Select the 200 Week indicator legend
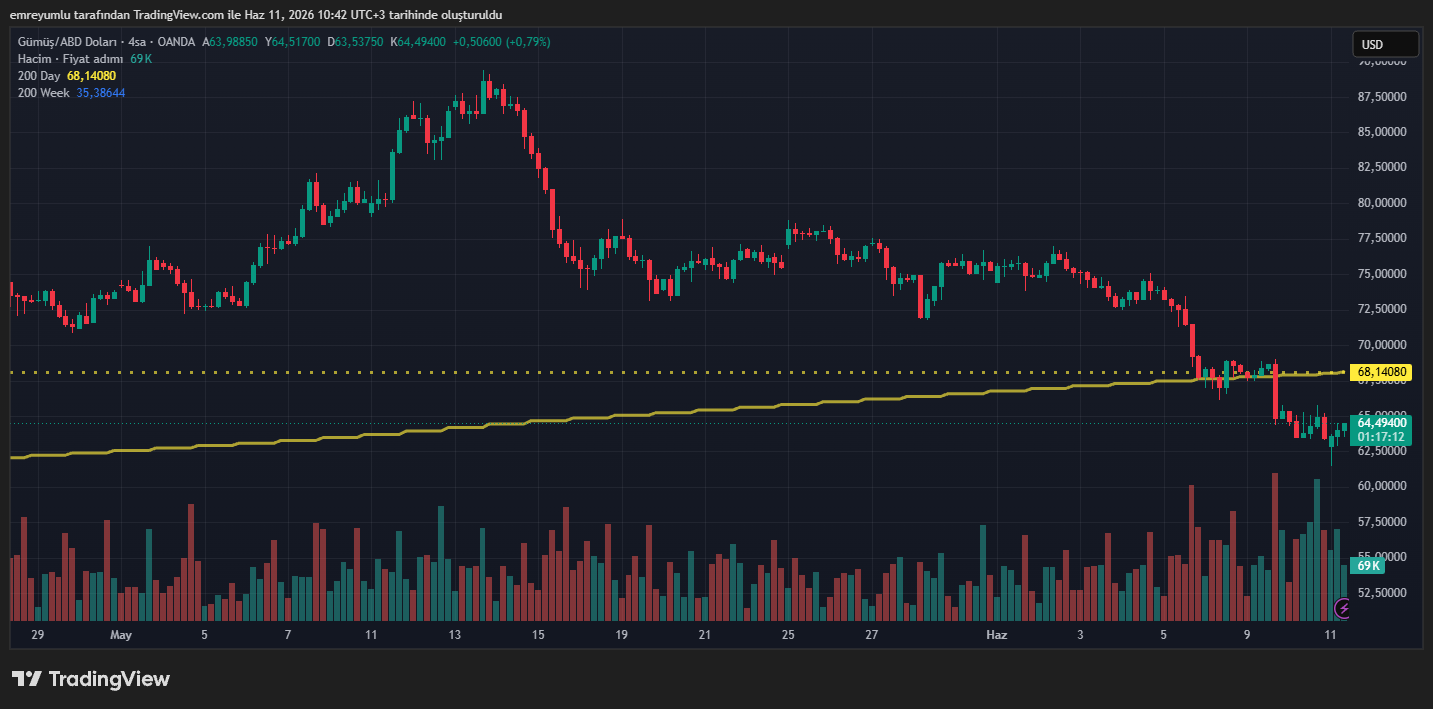Viewport: 1433px width, 709px height. click(44, 93)
